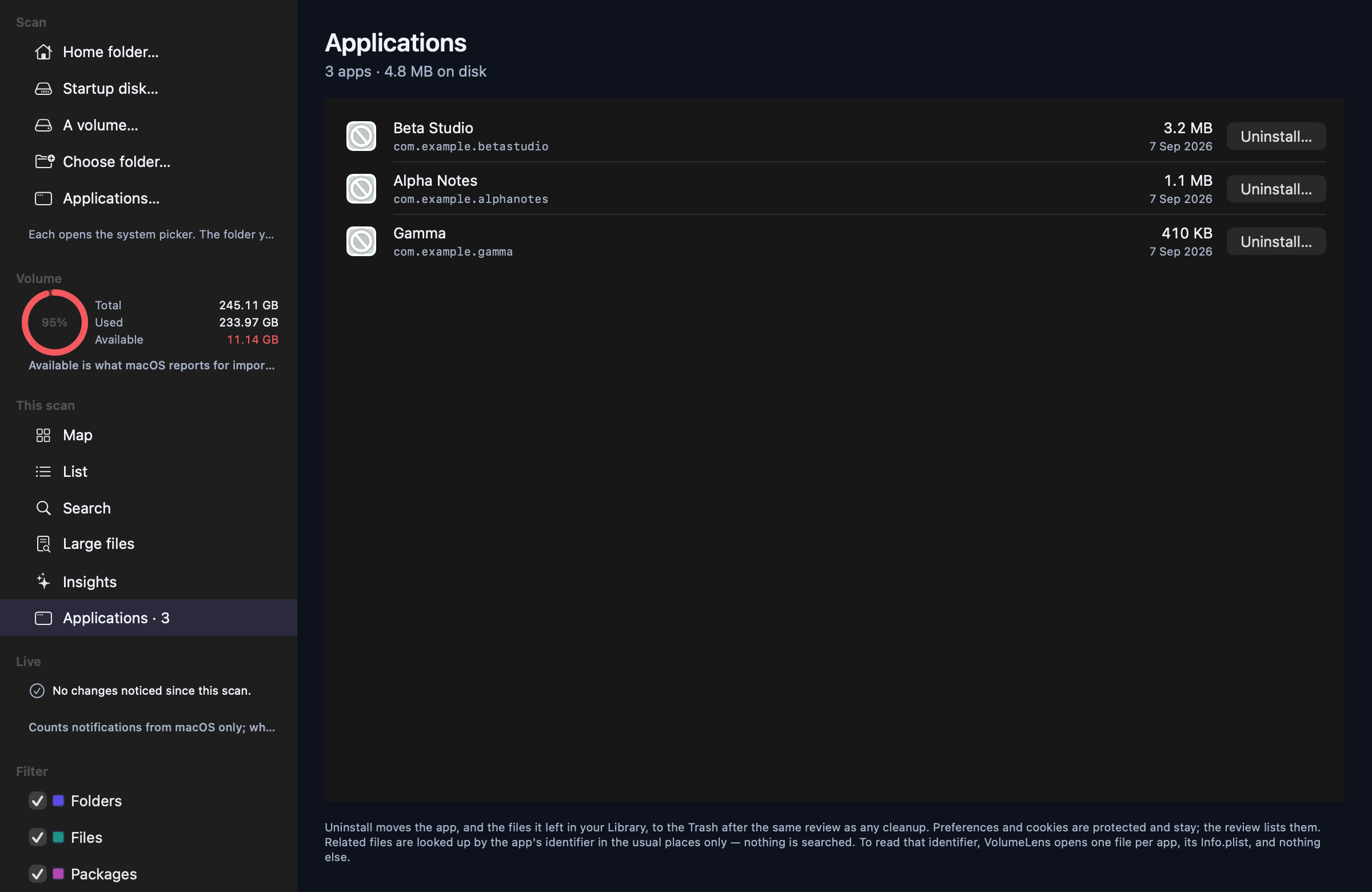Click the Home folder house icon

(x=43, y=52)
